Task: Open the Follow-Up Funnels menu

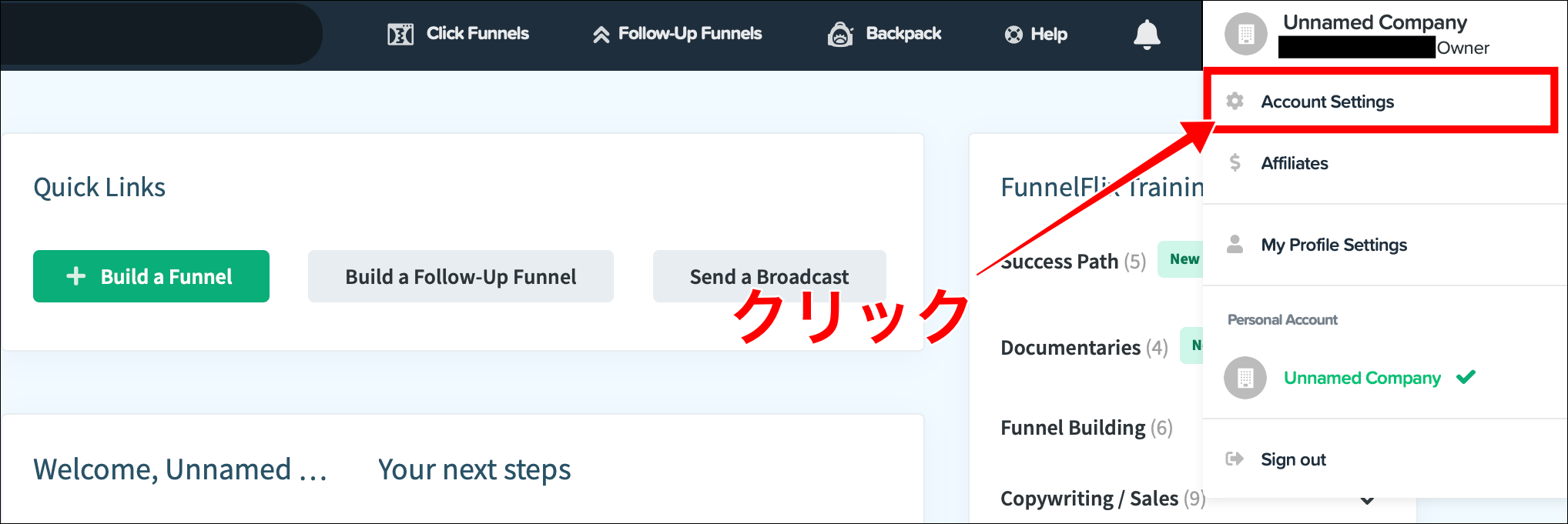Action: [x=677, y=34]
